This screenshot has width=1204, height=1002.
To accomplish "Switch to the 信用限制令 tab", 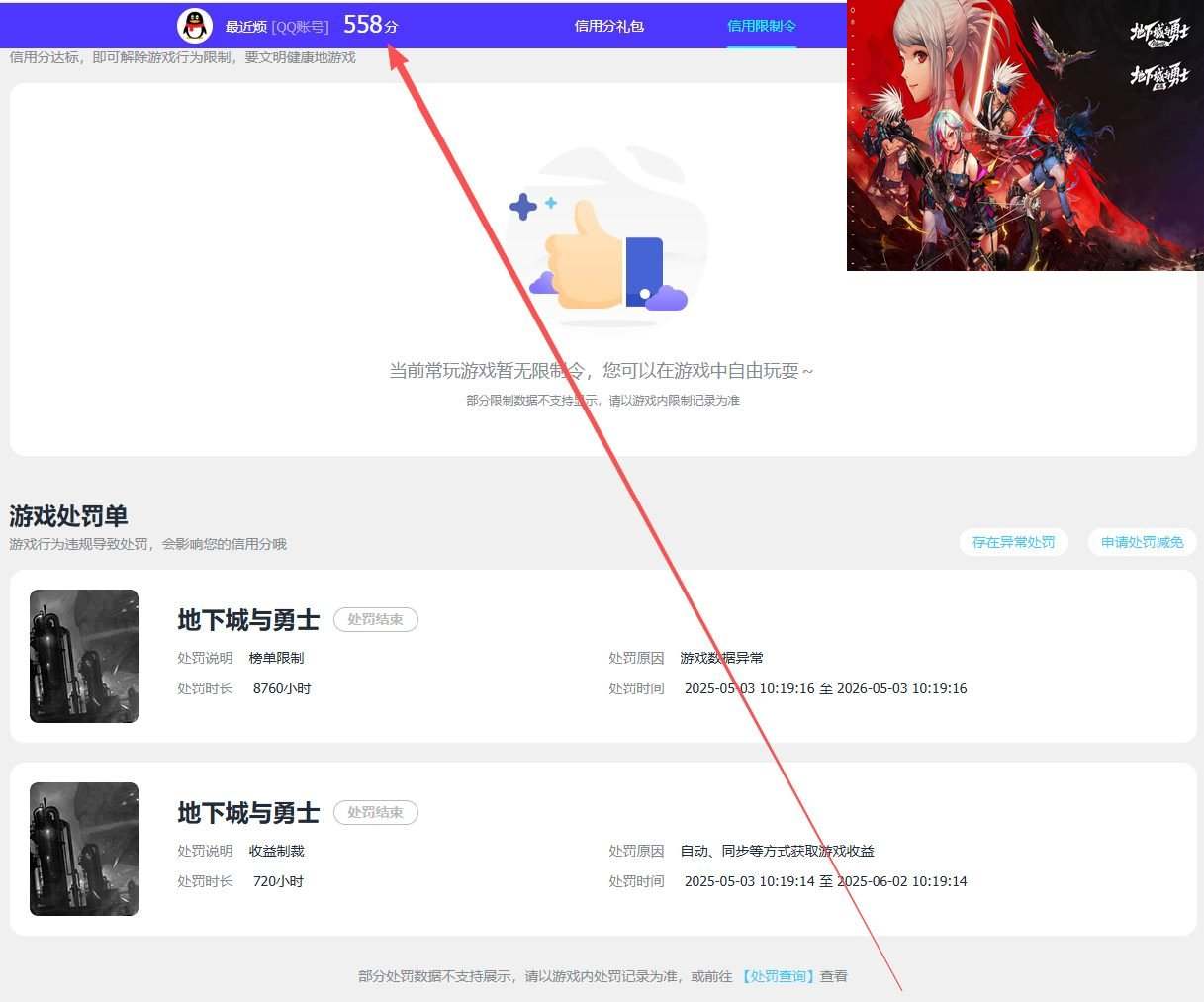I will click(x=762, y=26).
